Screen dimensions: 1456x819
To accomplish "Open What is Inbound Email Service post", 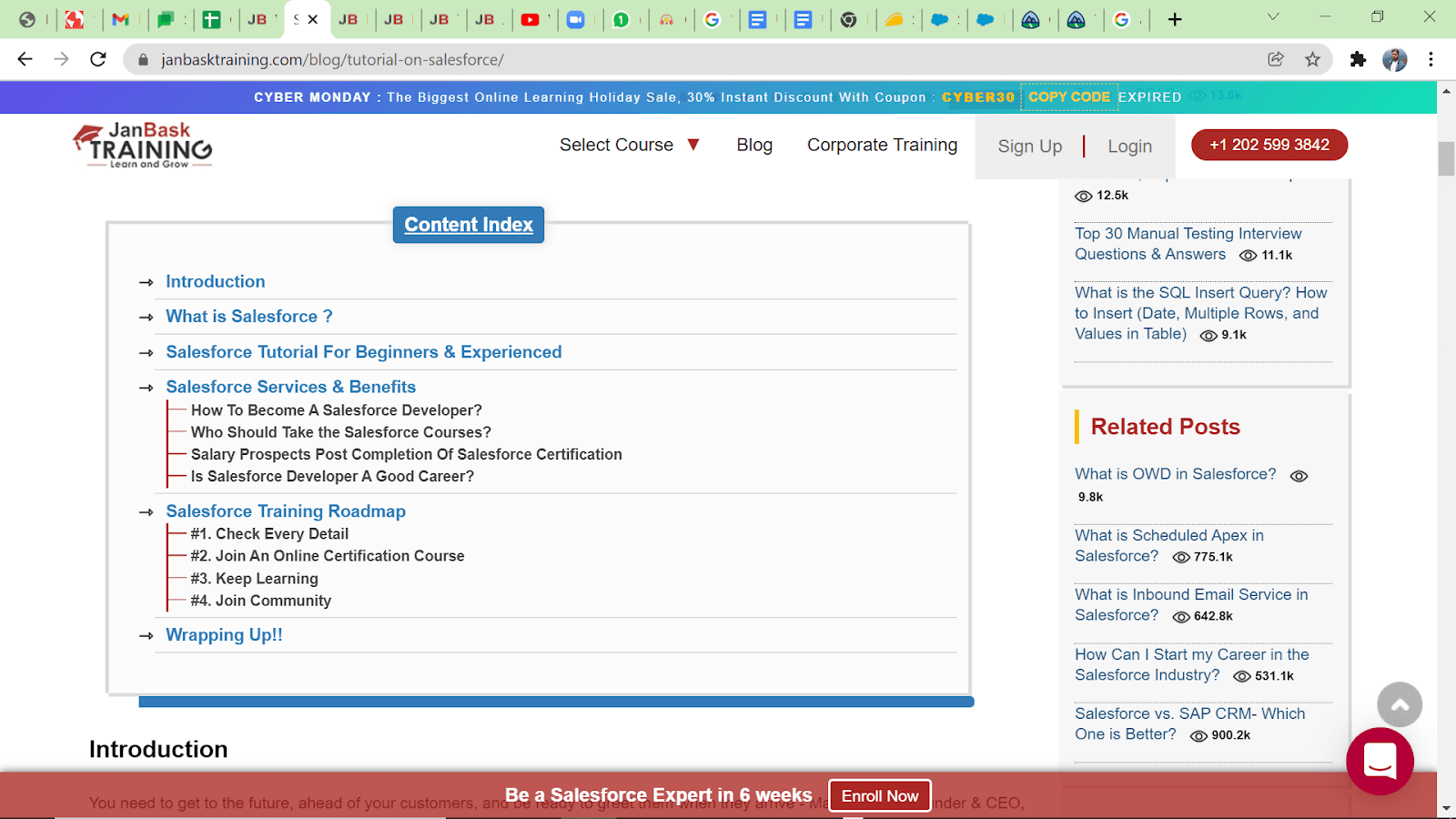I will [1191, 604].
